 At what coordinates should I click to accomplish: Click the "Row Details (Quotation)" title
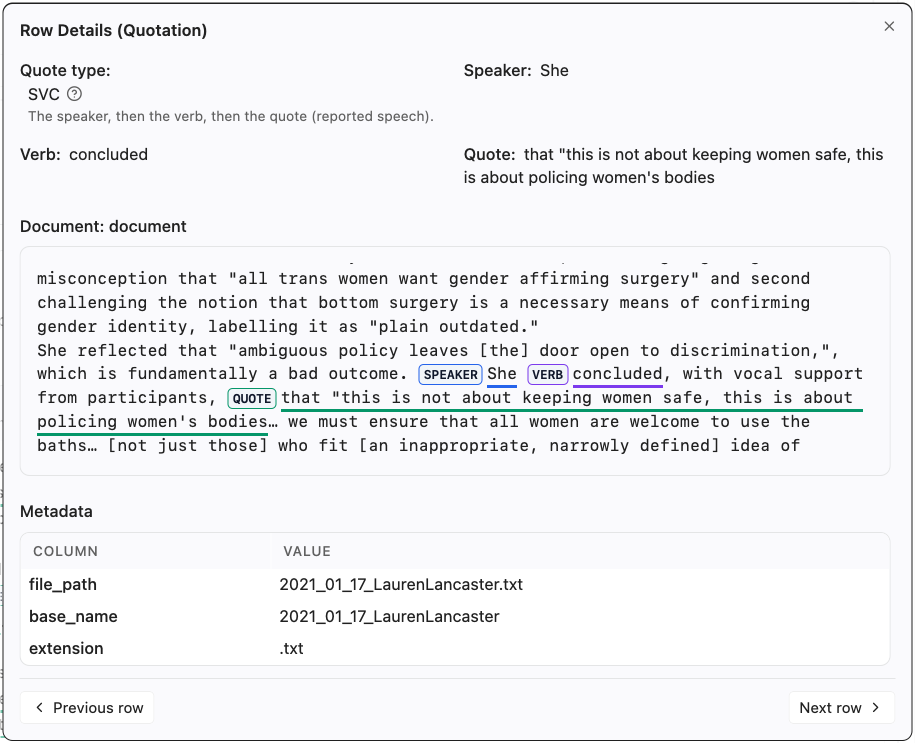[x=114, y=30]
